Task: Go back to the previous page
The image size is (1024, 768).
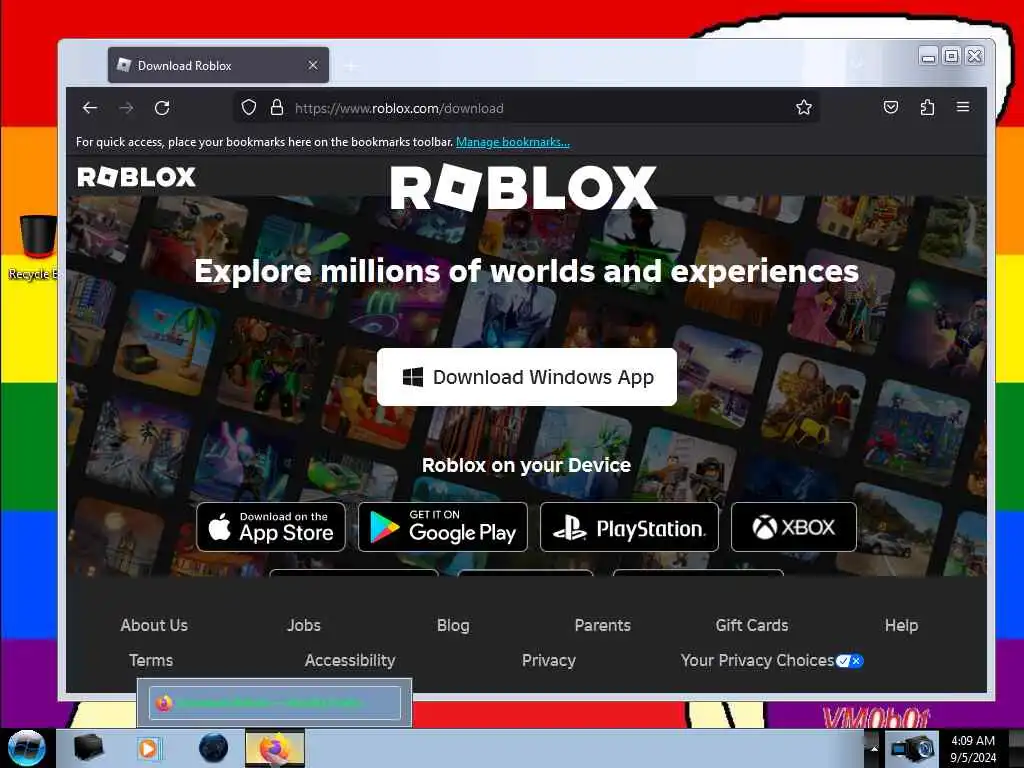Action: 90,108
